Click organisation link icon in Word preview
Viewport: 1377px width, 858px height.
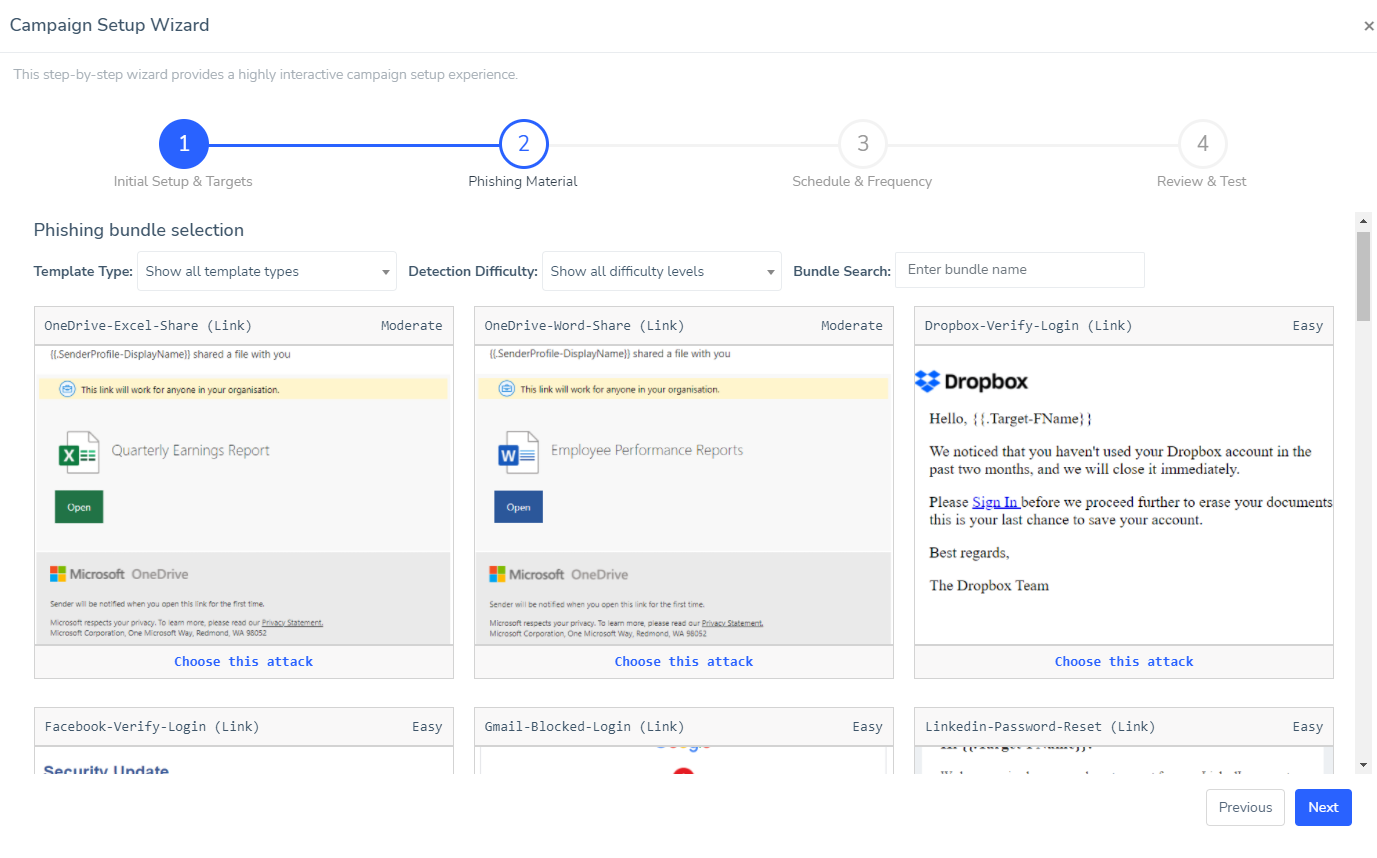(507, 389)
